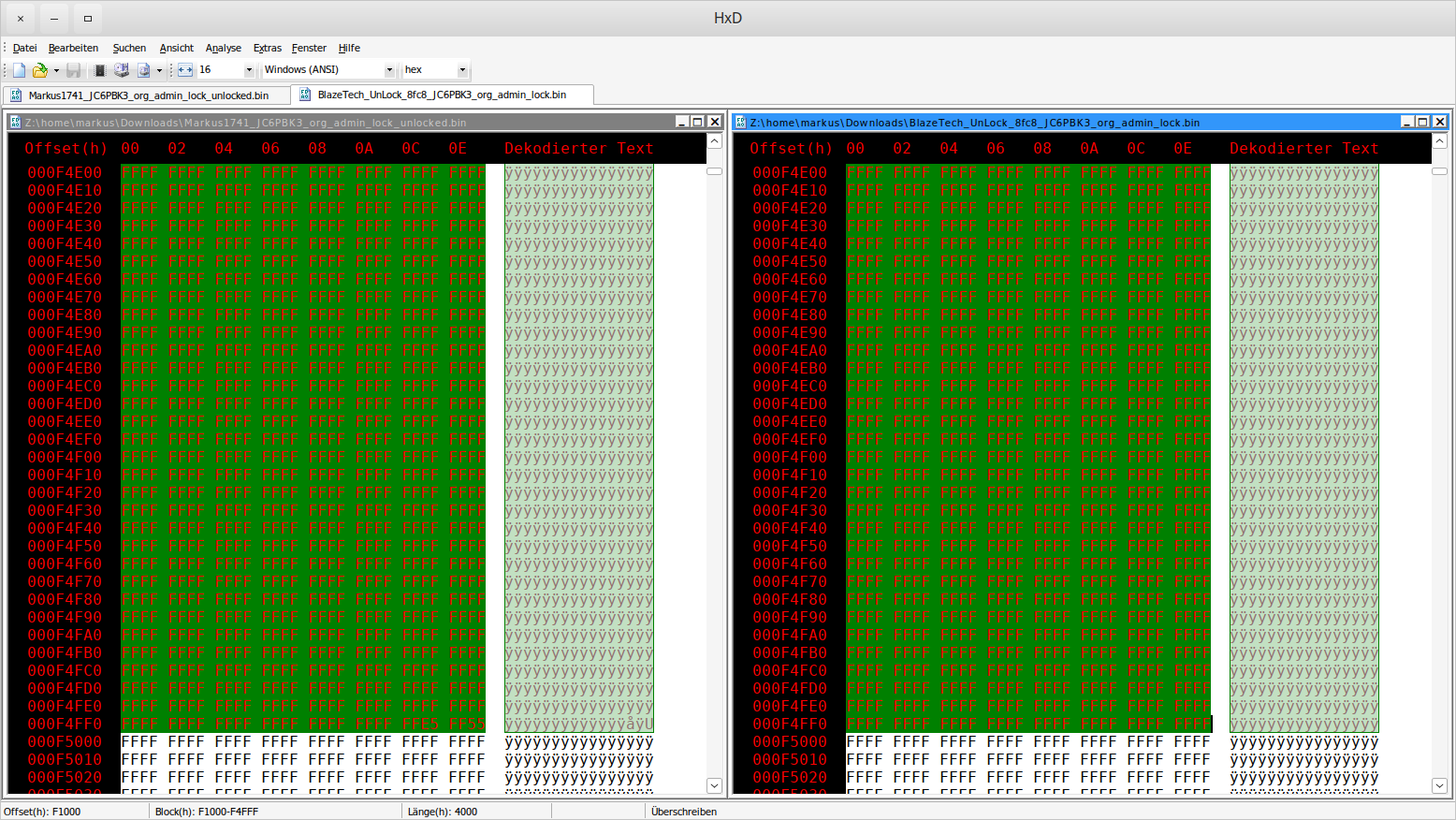This screenshot has height=820, width=1456.
Task: Click the left pane's vertical scrollbar thumb
Action: point(714,171)
